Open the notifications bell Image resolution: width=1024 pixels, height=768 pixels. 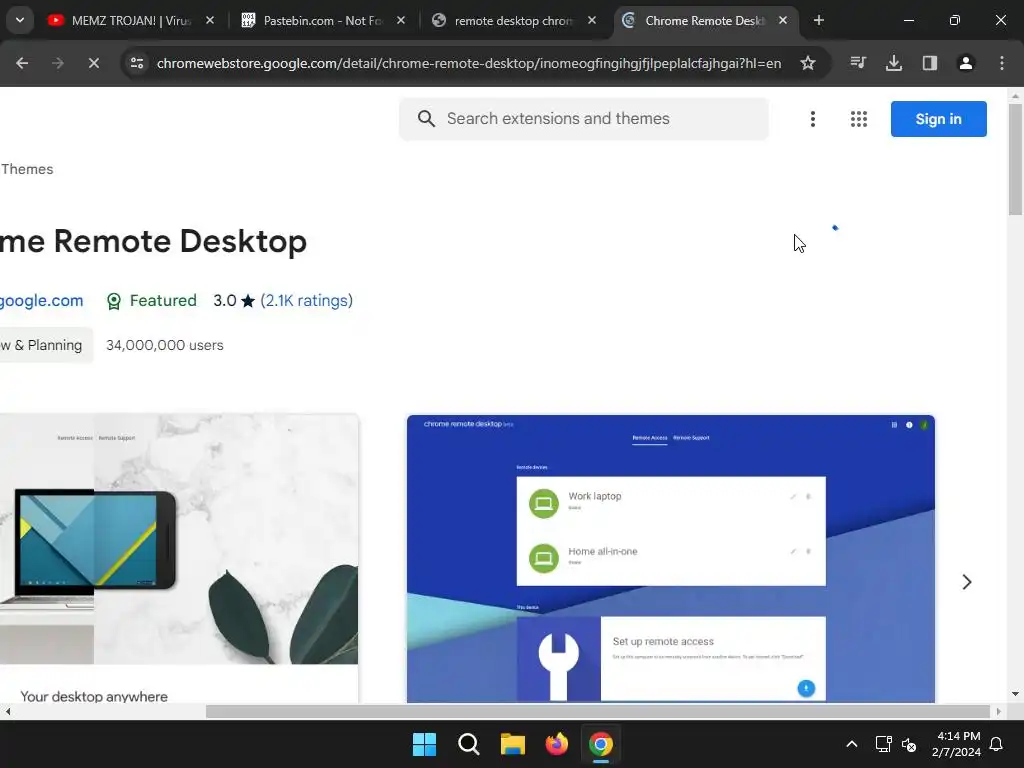click(997, 744)
